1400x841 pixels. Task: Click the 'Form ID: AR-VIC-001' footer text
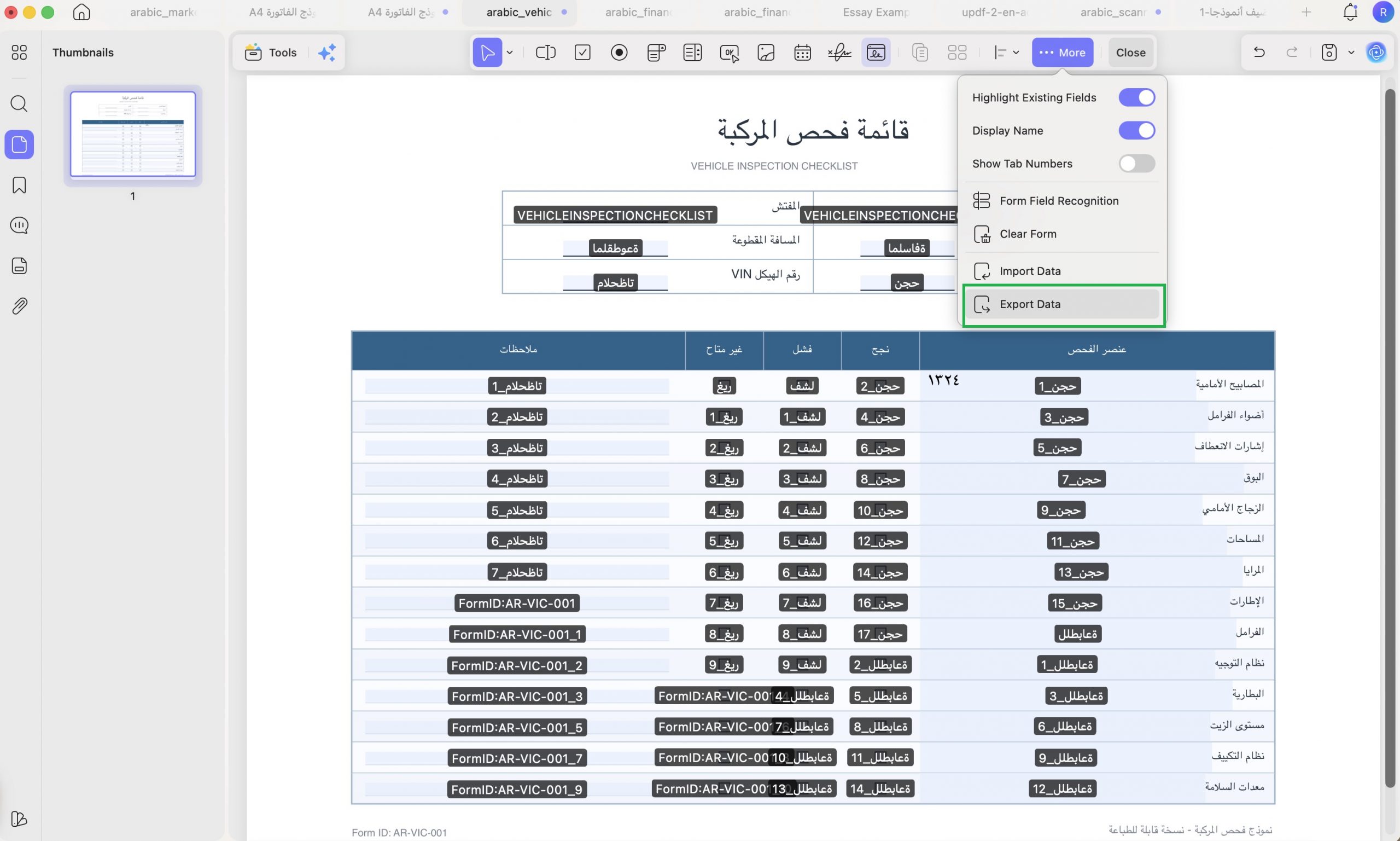pyautogui.click(x=399, y=832)
